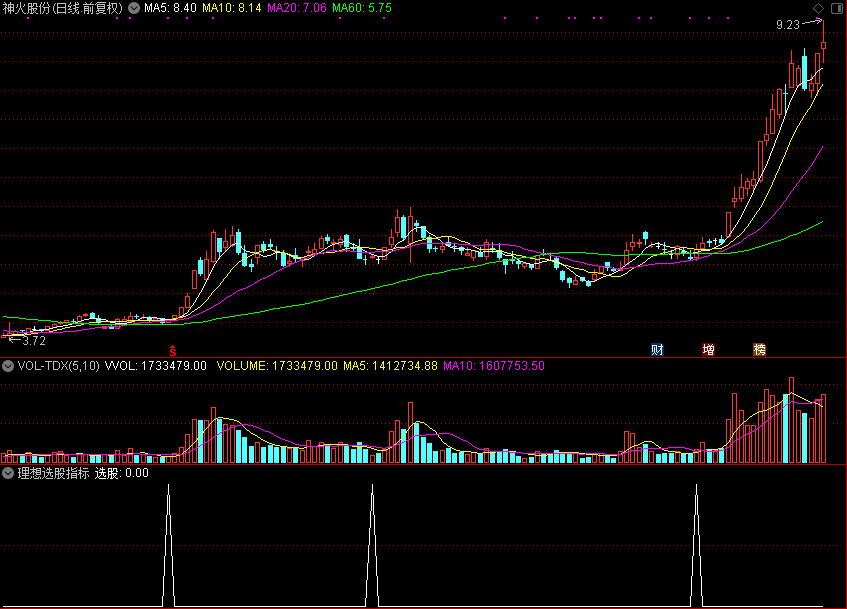The width and height of the screenshot is (847, 609).
Task: Click the red S marker below candles
Action: click(x=173, y=351)
